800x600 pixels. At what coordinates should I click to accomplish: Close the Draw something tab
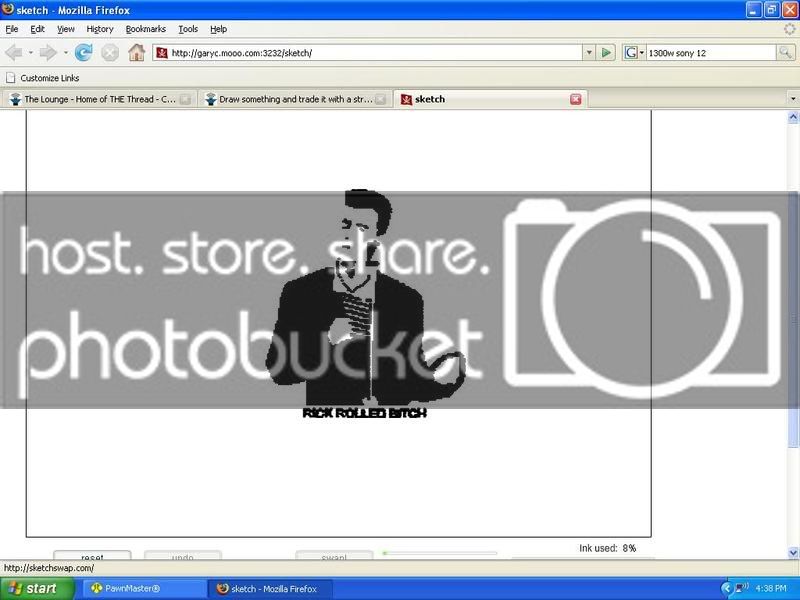coord(380,99)
